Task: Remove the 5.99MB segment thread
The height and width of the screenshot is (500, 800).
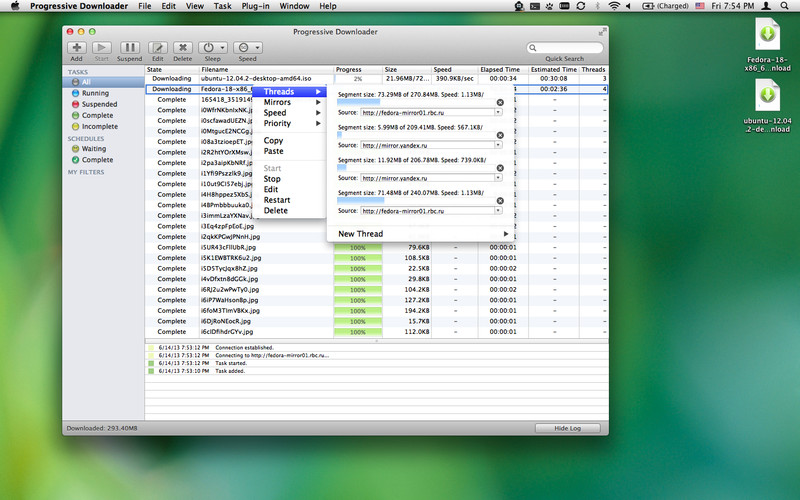Action: 500,135
